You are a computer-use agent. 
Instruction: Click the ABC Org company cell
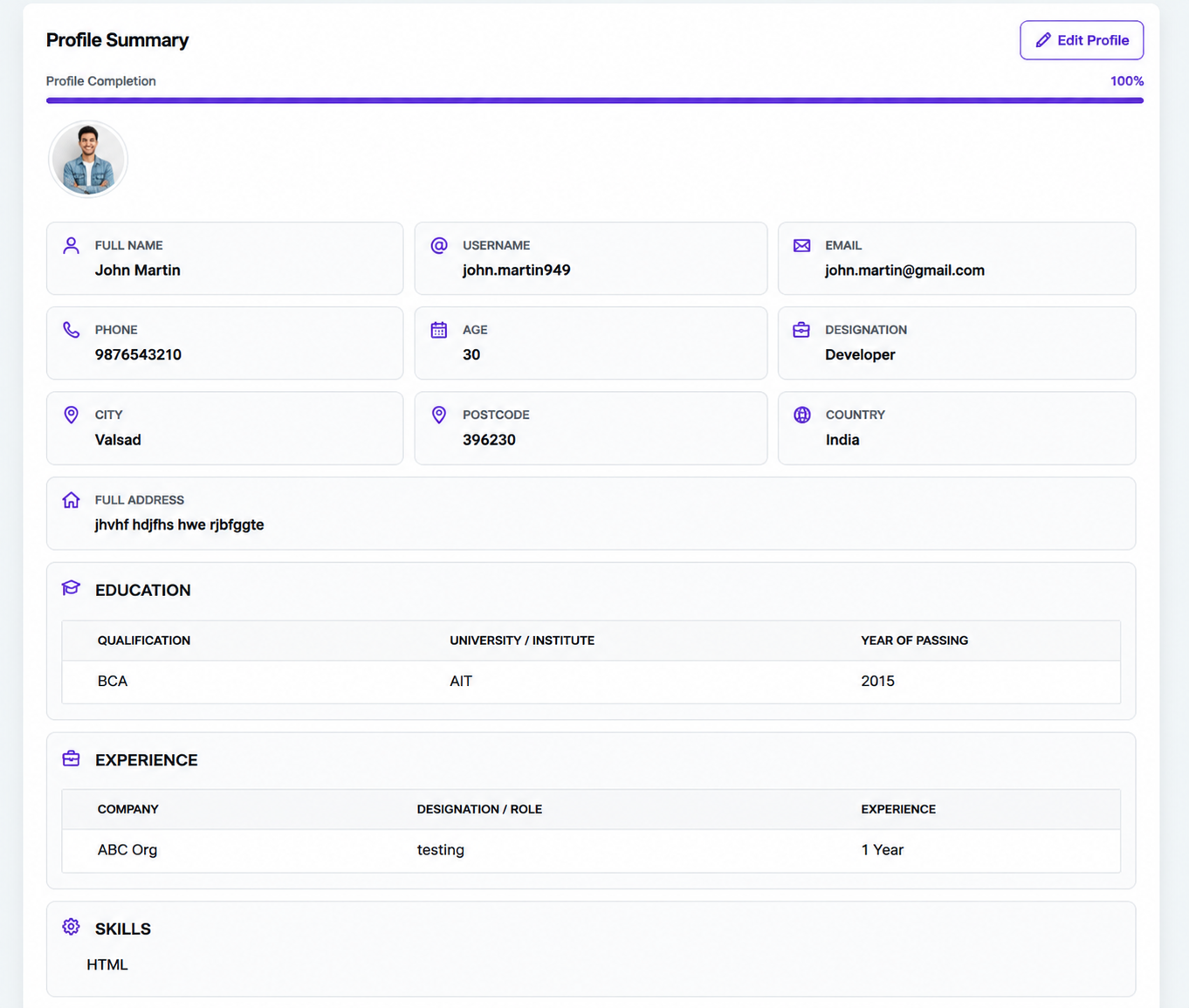coord(127,850)
